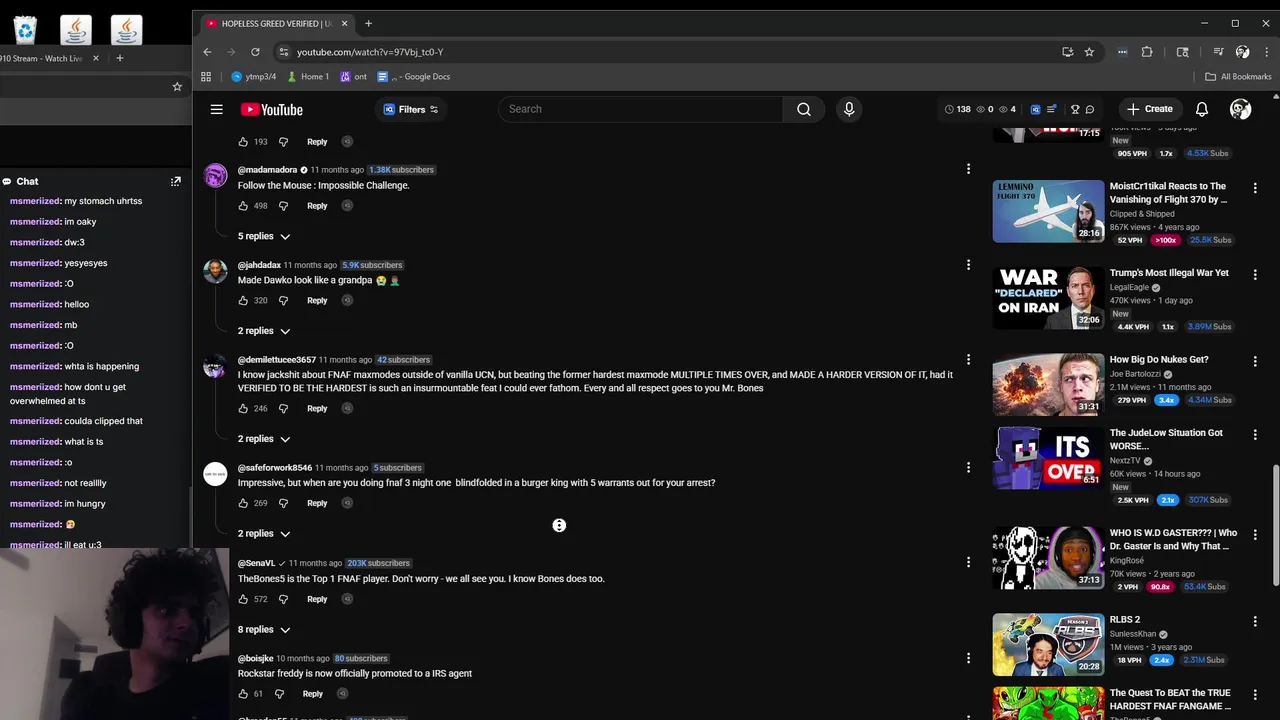The width and height of the screenshot is (1280, 720).
Task: Open options menu for @madamadora's comment
Action: coord(968,169)
